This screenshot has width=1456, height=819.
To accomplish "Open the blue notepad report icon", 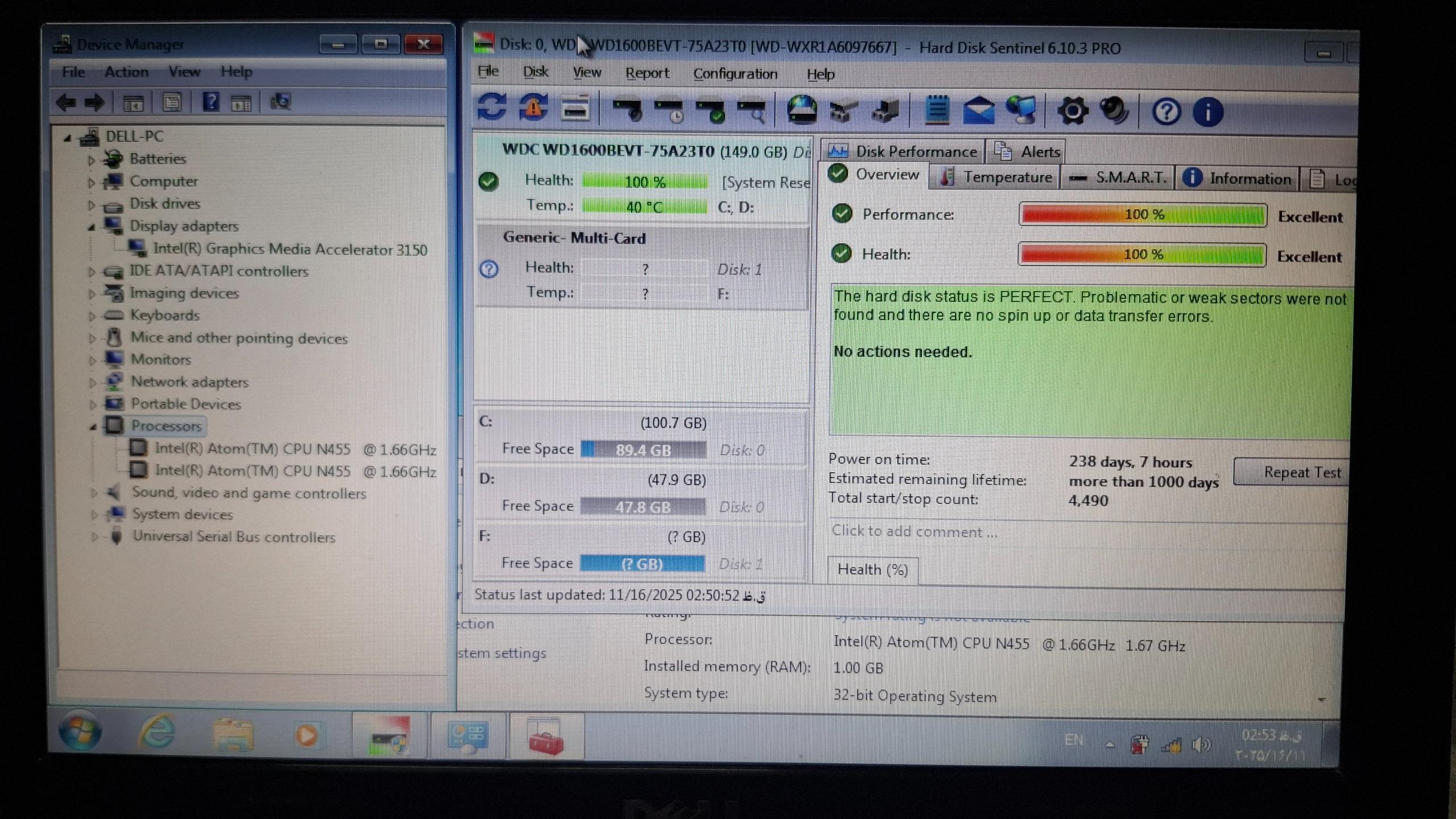I will click(x=936, y=110).
